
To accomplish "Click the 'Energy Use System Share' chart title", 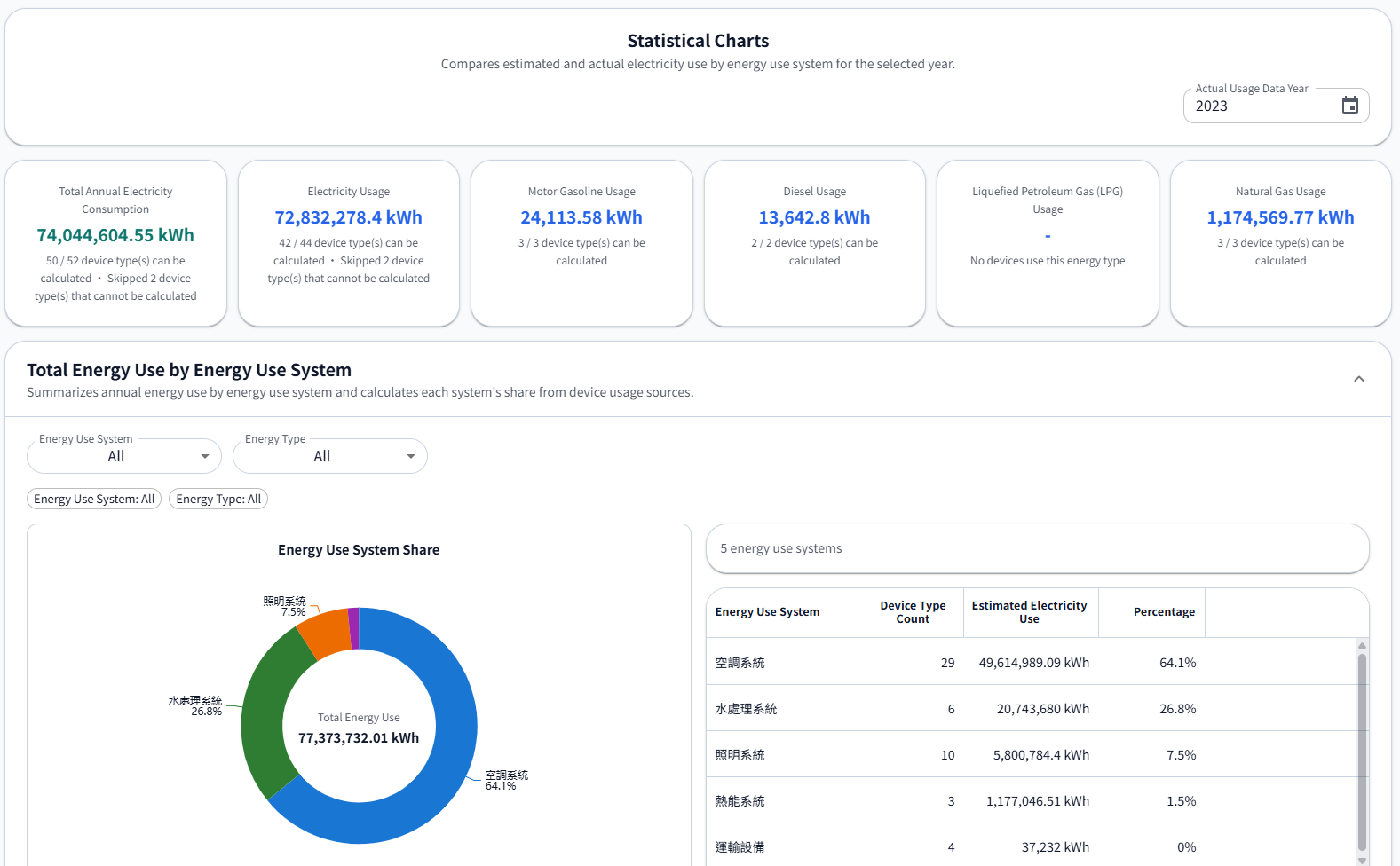I will coord(359,550).
